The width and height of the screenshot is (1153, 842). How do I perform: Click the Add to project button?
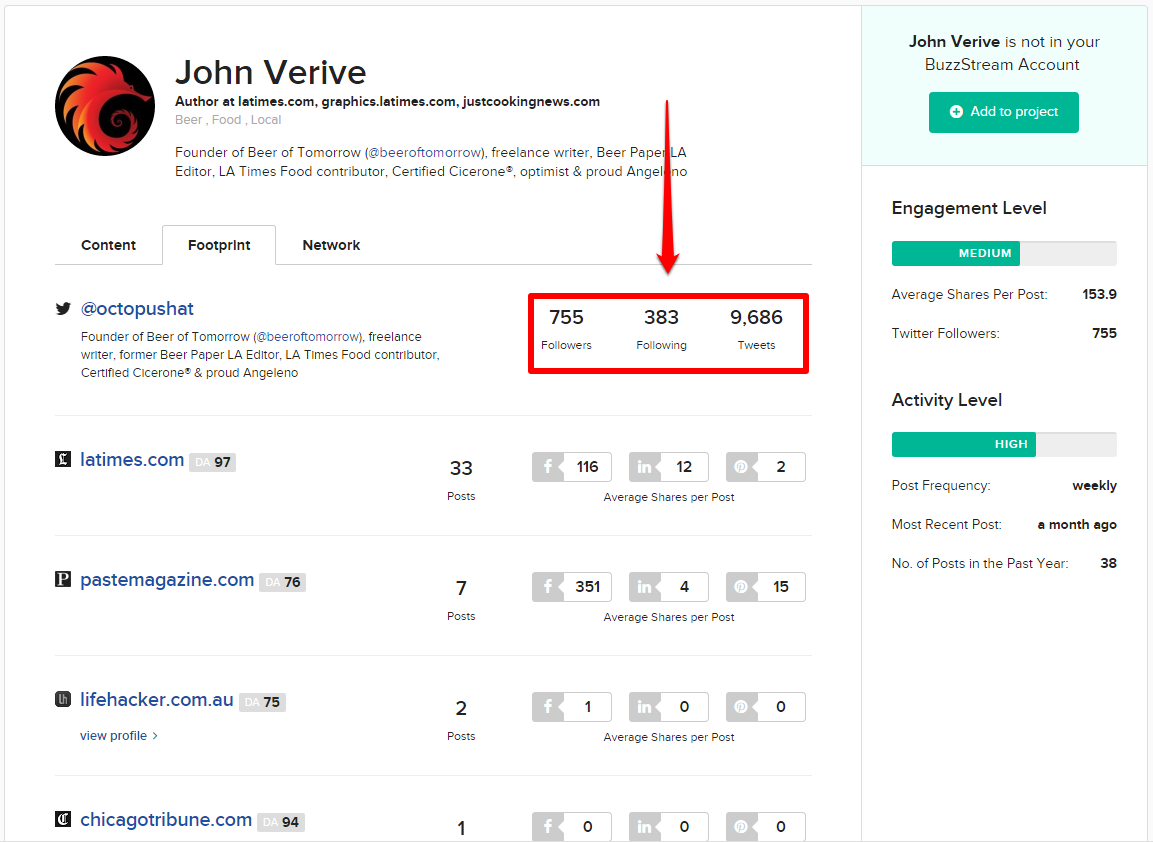(x=1003, y=113)
